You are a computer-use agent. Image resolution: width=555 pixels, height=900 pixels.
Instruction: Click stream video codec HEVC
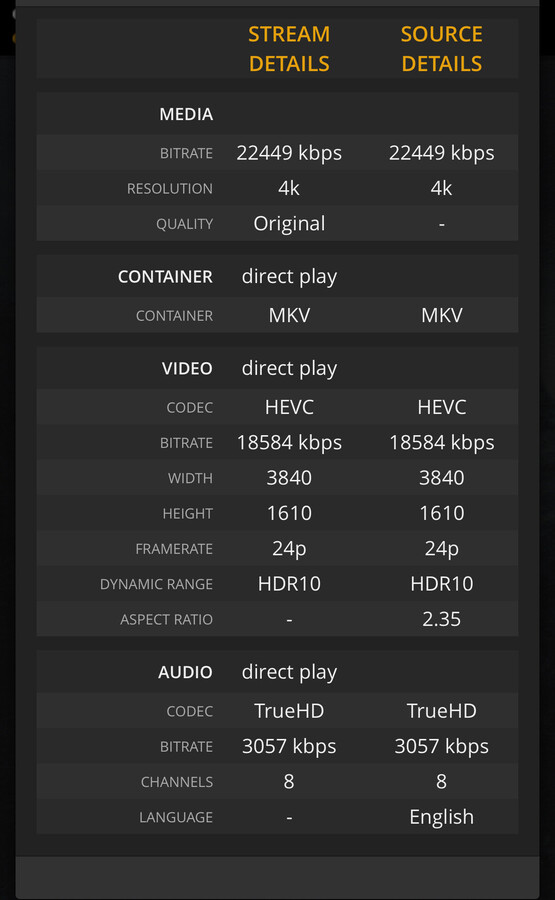pos(289,407)
